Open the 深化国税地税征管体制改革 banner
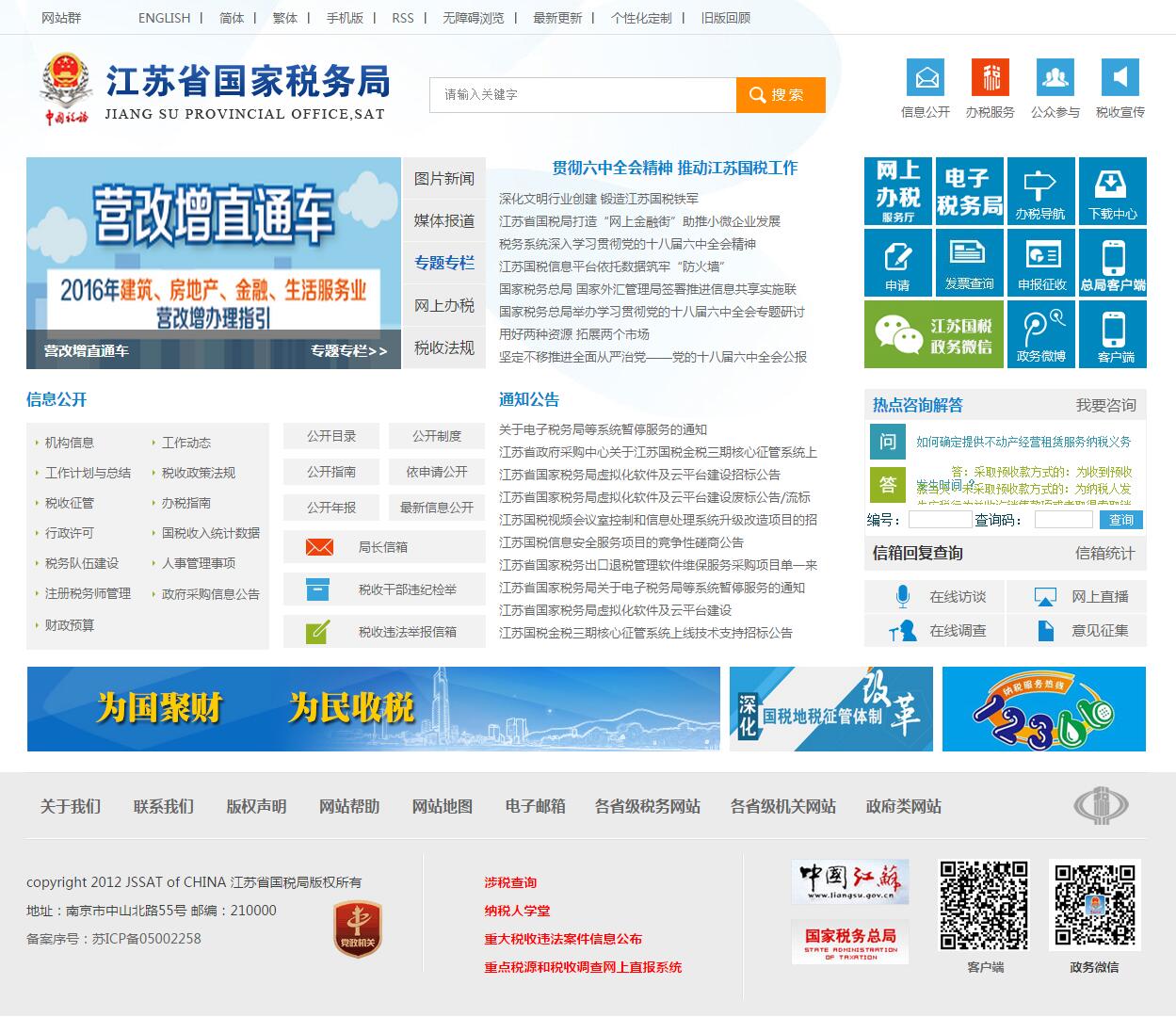Image resolution: width=1176 pixels, height=1017 pixels. click(831, 709)
